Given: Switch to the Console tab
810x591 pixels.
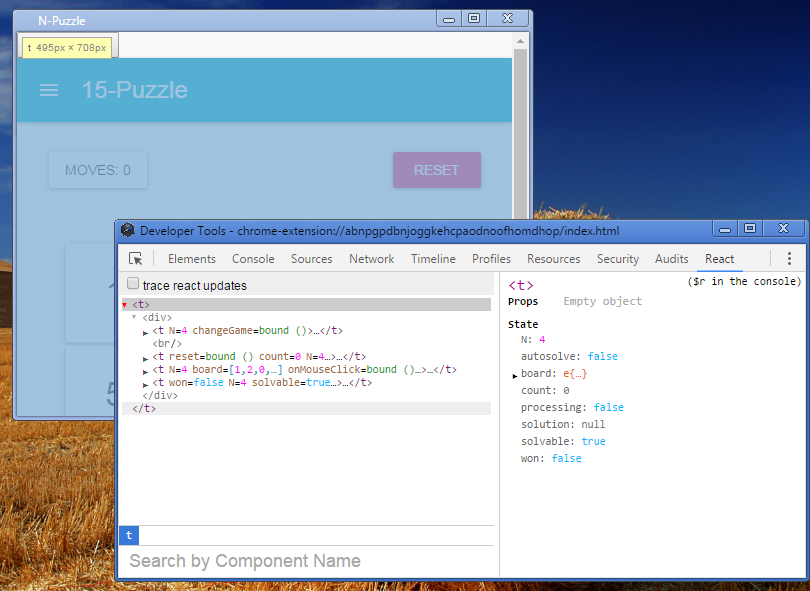Looking at the screenshot, I should [x=253, y=259].
